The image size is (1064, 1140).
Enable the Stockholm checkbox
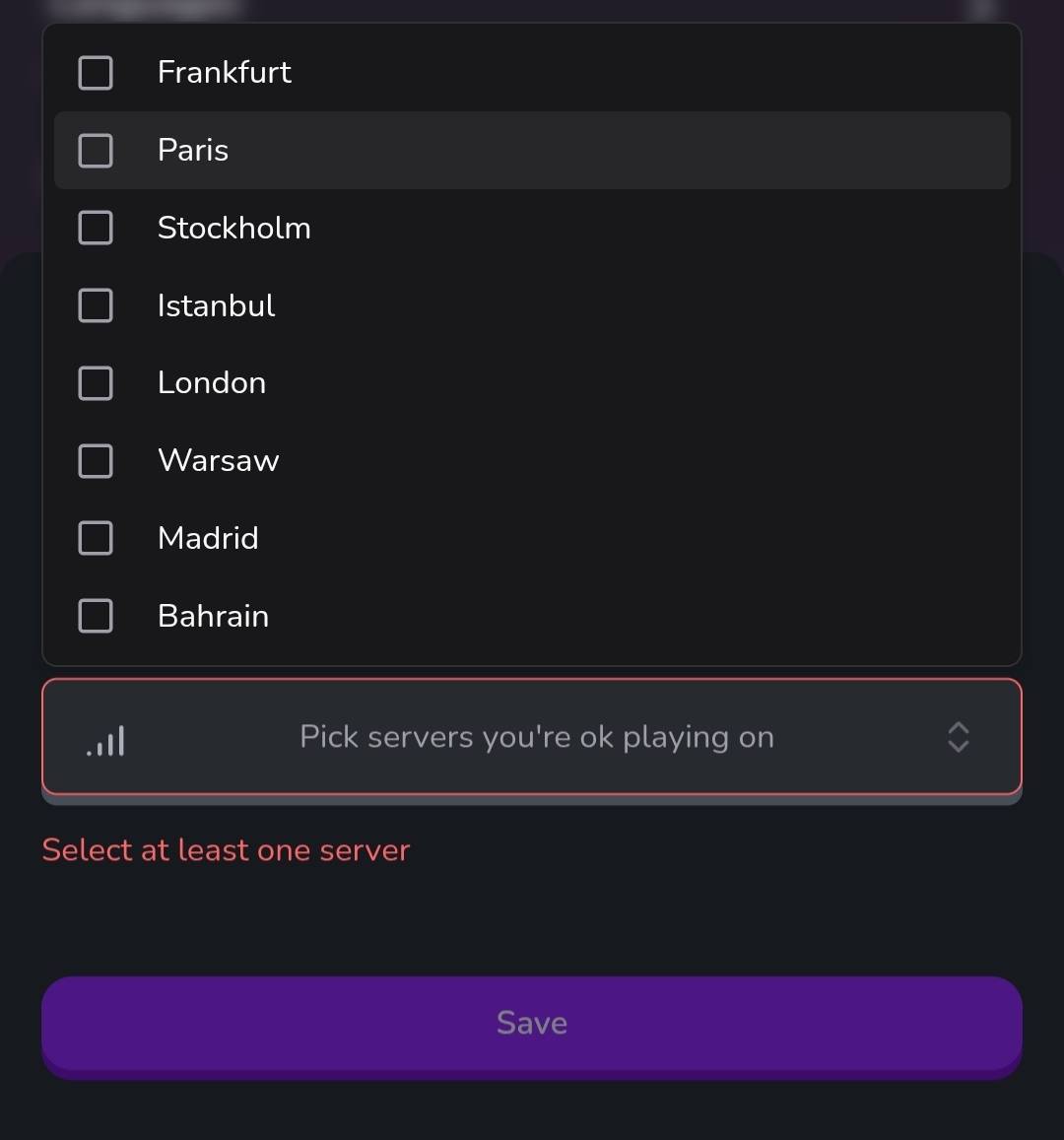click(96, 228)
